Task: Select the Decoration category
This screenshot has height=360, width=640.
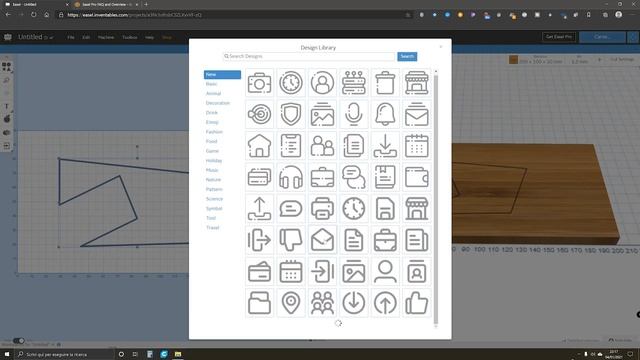Action: point(218,103)
